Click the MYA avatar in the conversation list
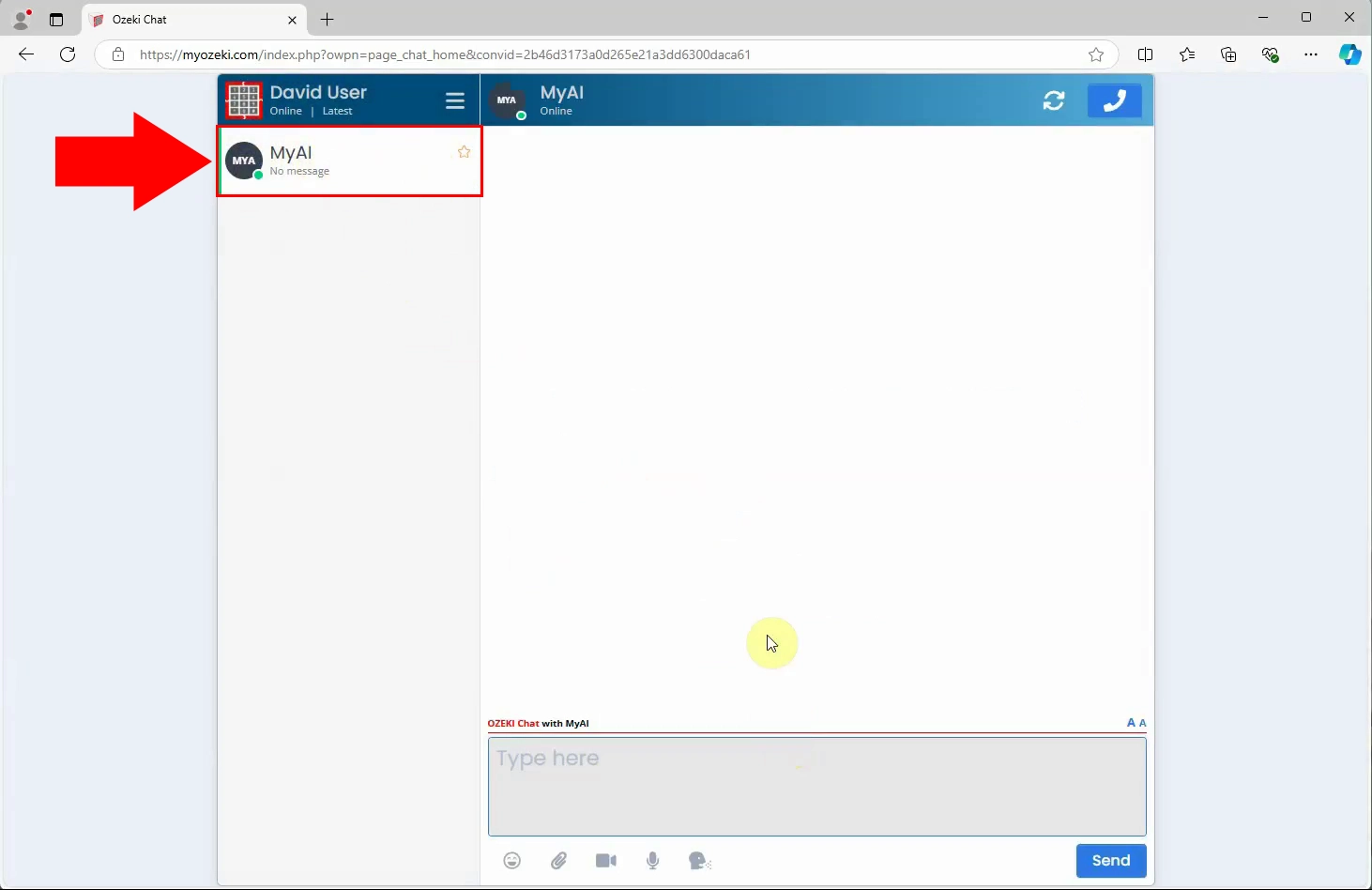This screenshot has height=890, width=1372. [x=244, y=161]
